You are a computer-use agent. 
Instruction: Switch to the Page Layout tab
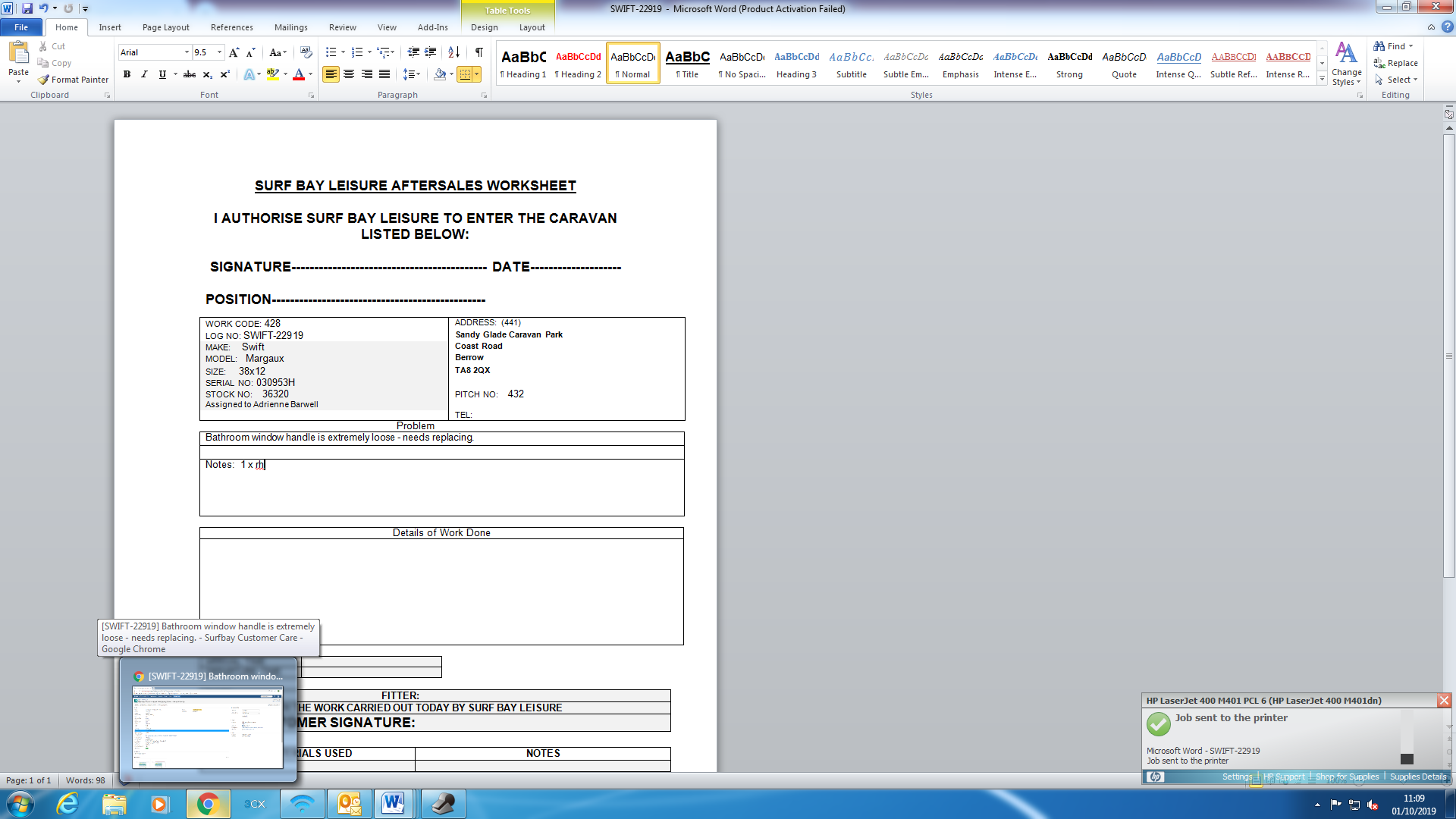(x=165, y=27)
